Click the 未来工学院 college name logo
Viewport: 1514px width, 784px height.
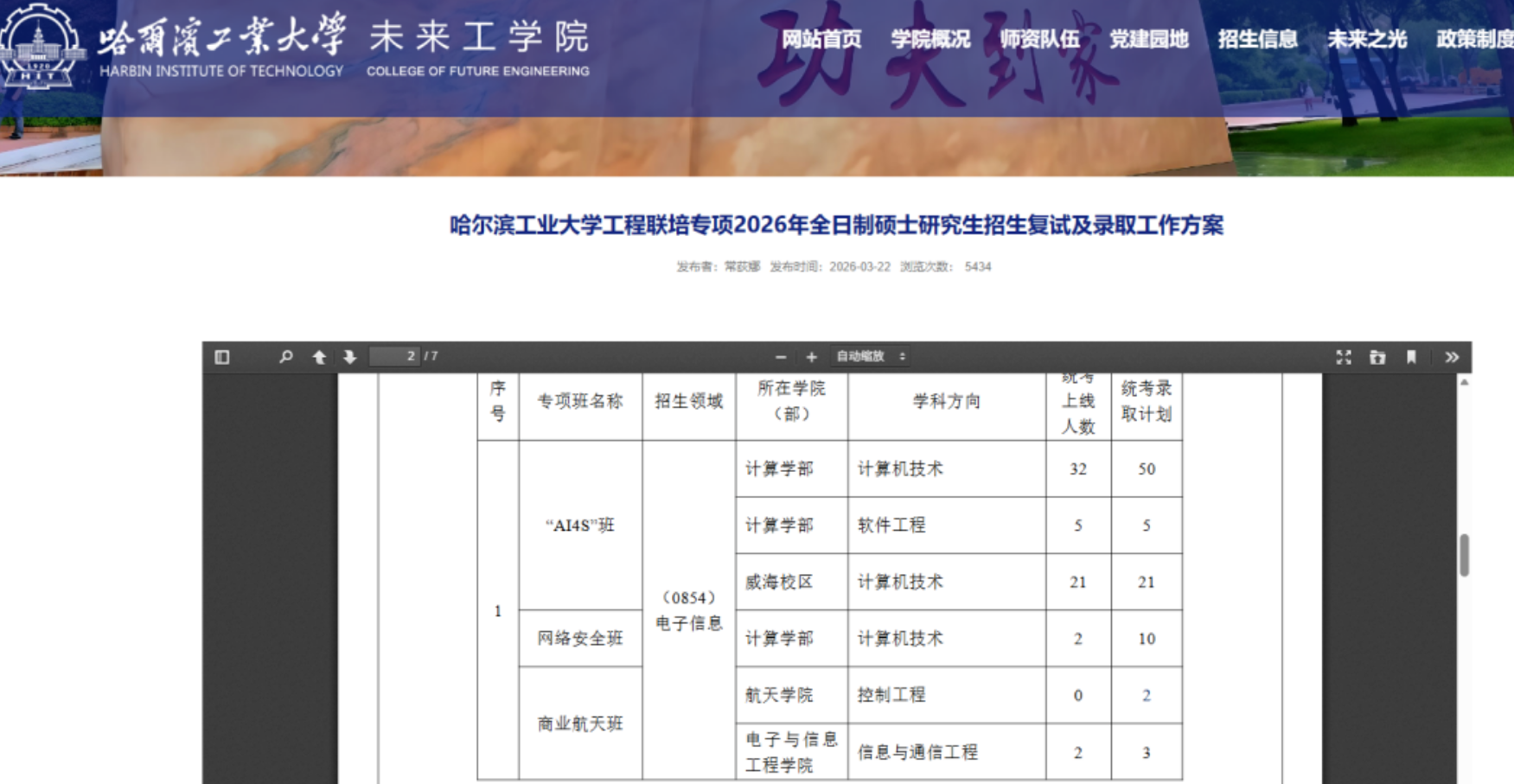point(478,48)
